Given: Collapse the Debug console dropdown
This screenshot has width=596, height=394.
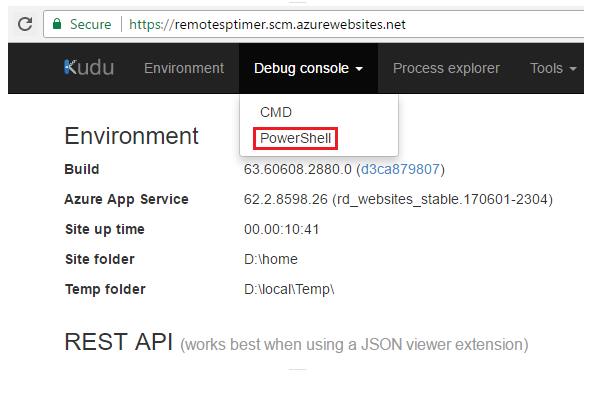Looking at the screenshot, I should 308,68.
